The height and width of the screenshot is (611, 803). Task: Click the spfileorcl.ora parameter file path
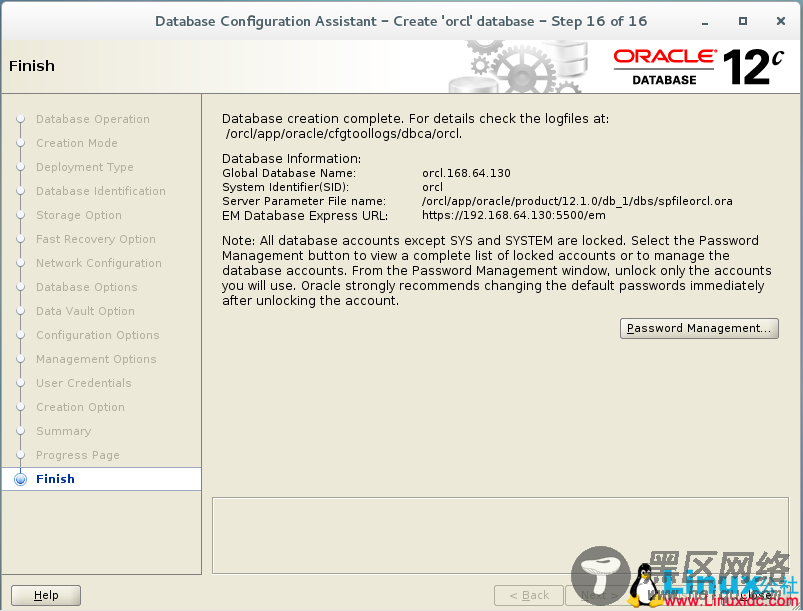click(577, 201)
